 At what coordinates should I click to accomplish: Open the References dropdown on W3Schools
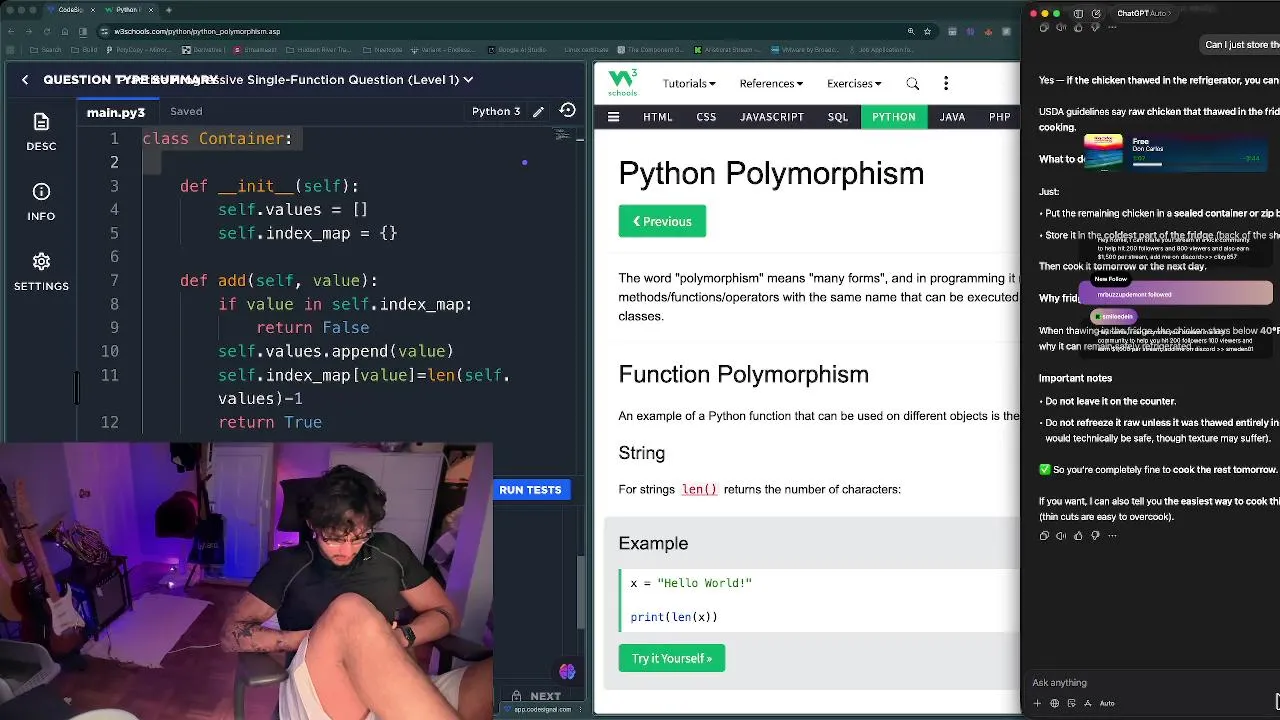pos(770,83)
